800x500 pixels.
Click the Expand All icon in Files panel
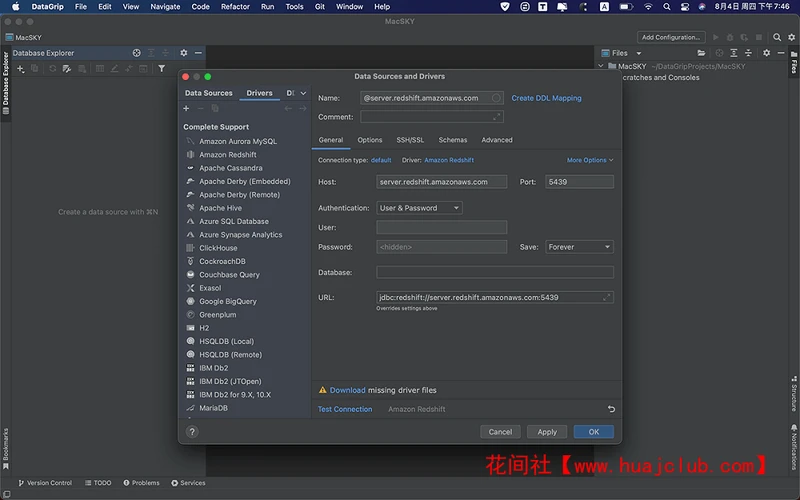[734, 53]
